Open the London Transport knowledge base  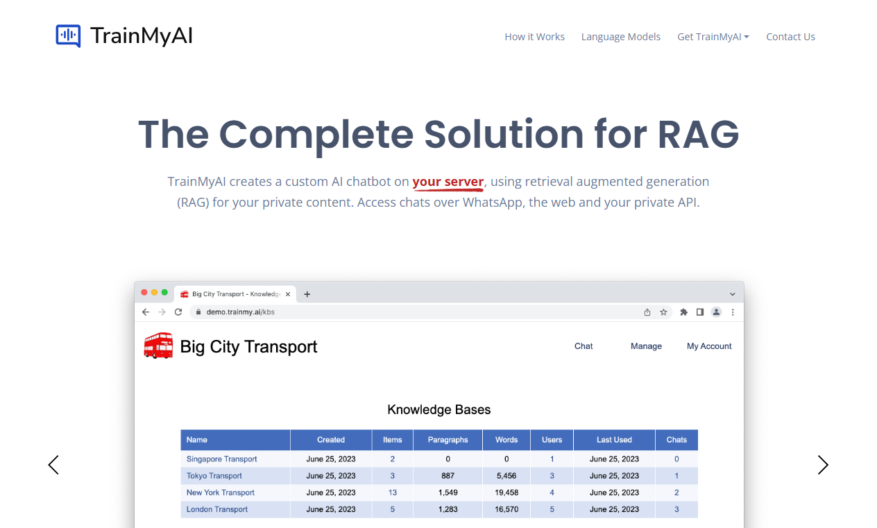point(217,510)
